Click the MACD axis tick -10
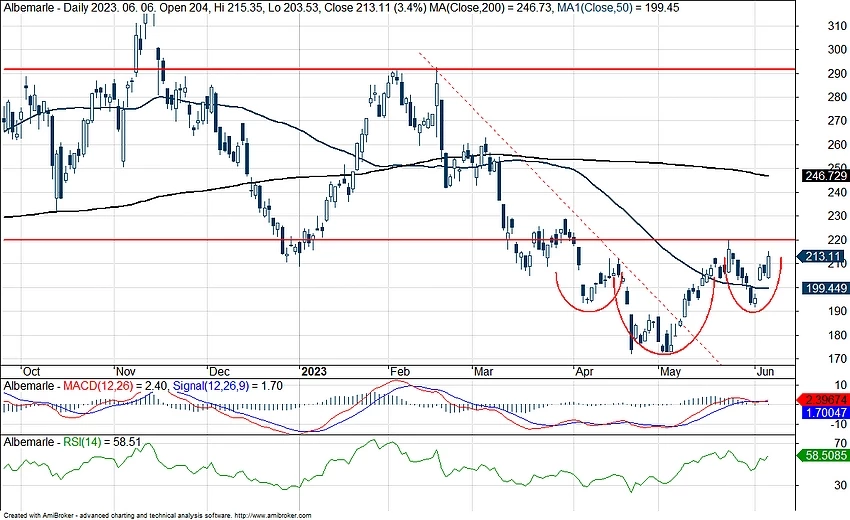The width and height of the screenshot is (850, 520). (x=838, y=425)
